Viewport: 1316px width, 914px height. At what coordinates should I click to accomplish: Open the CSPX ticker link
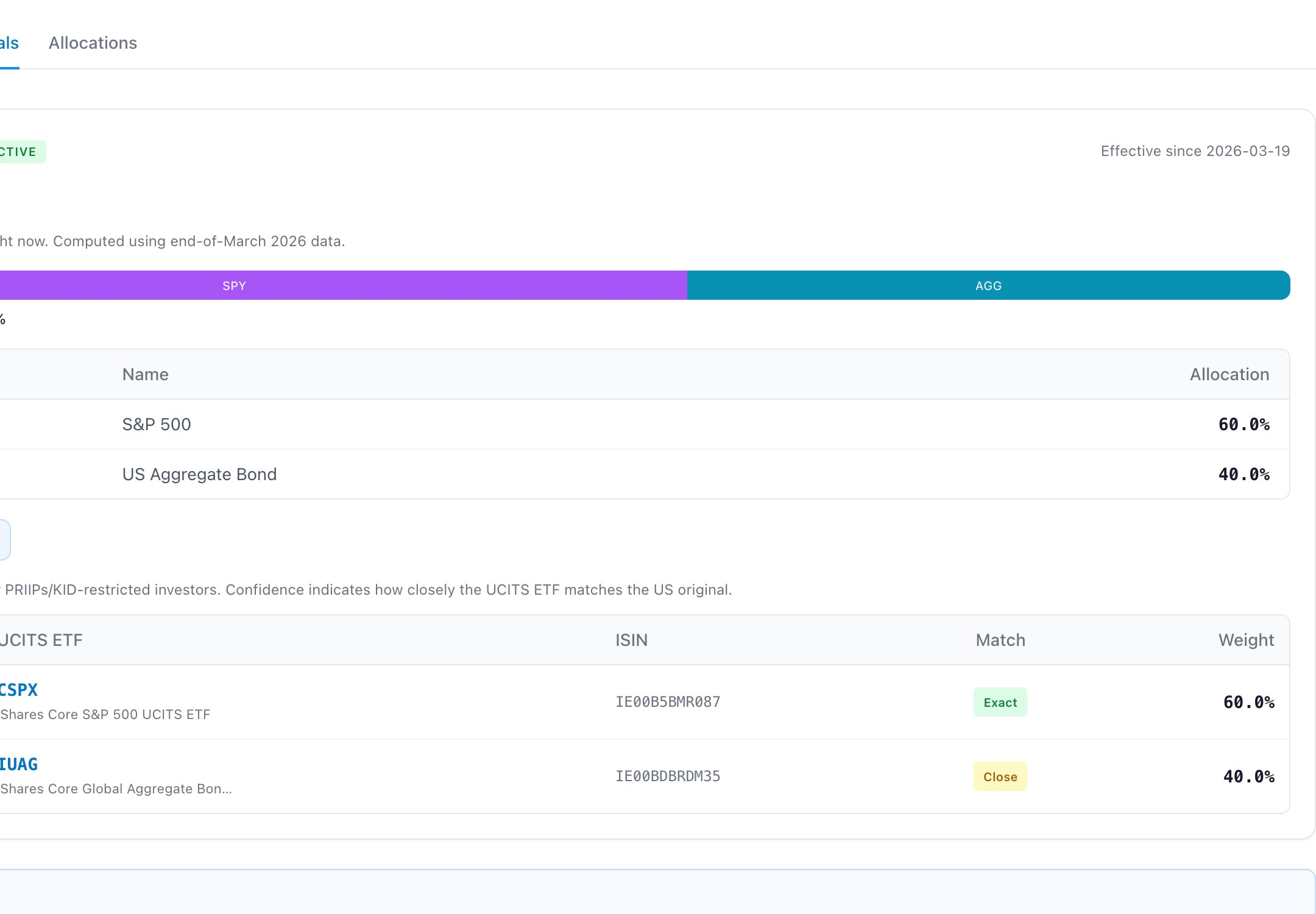pyautogui.click(x=19, y=690)
